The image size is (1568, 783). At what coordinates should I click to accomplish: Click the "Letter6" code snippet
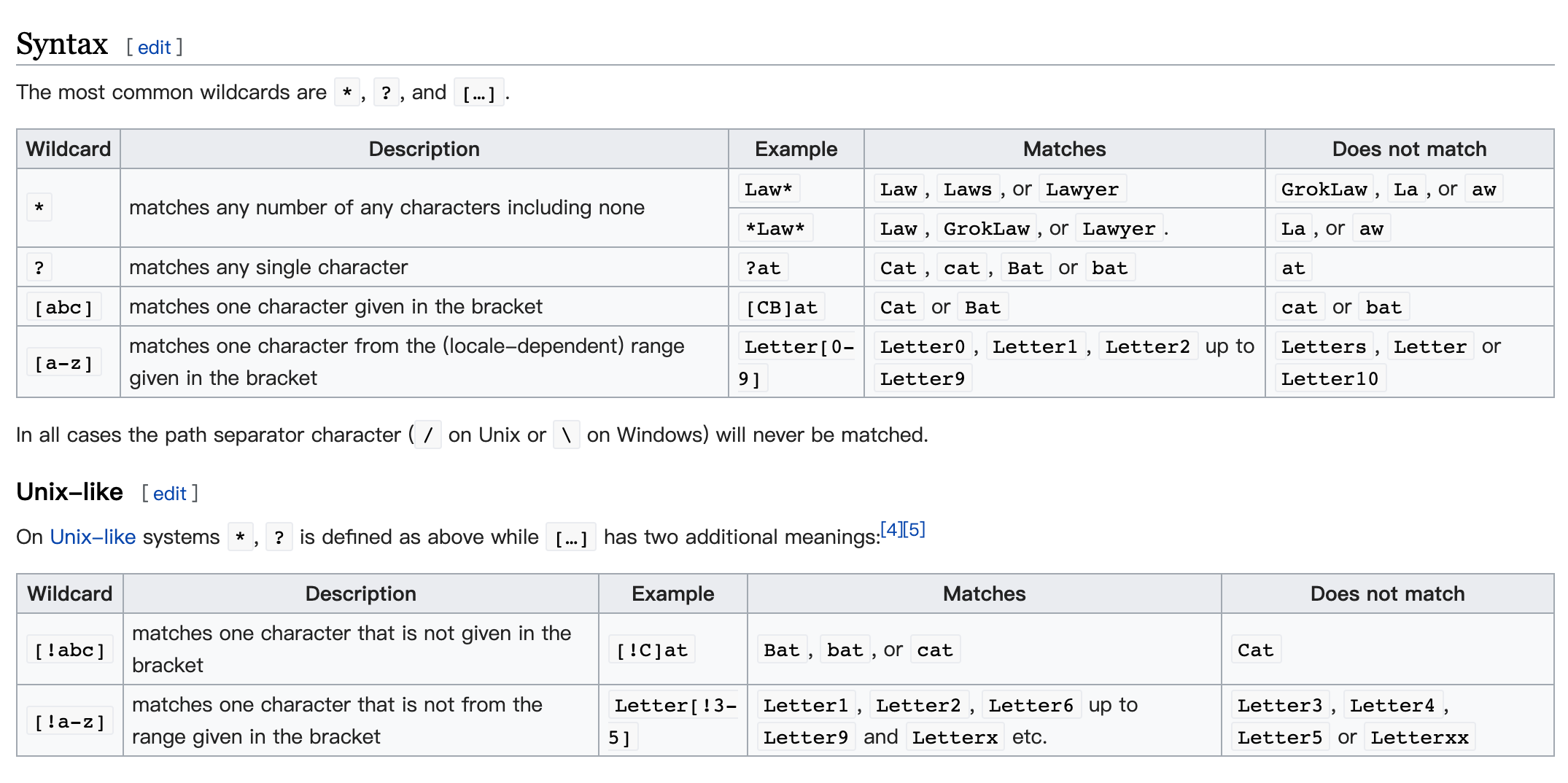(1031, 706)
